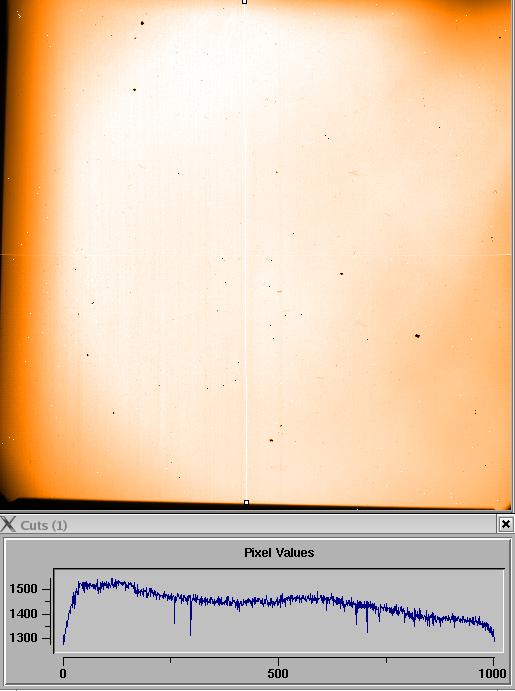Grab the bottom handle of the cut line

(246, 502)
